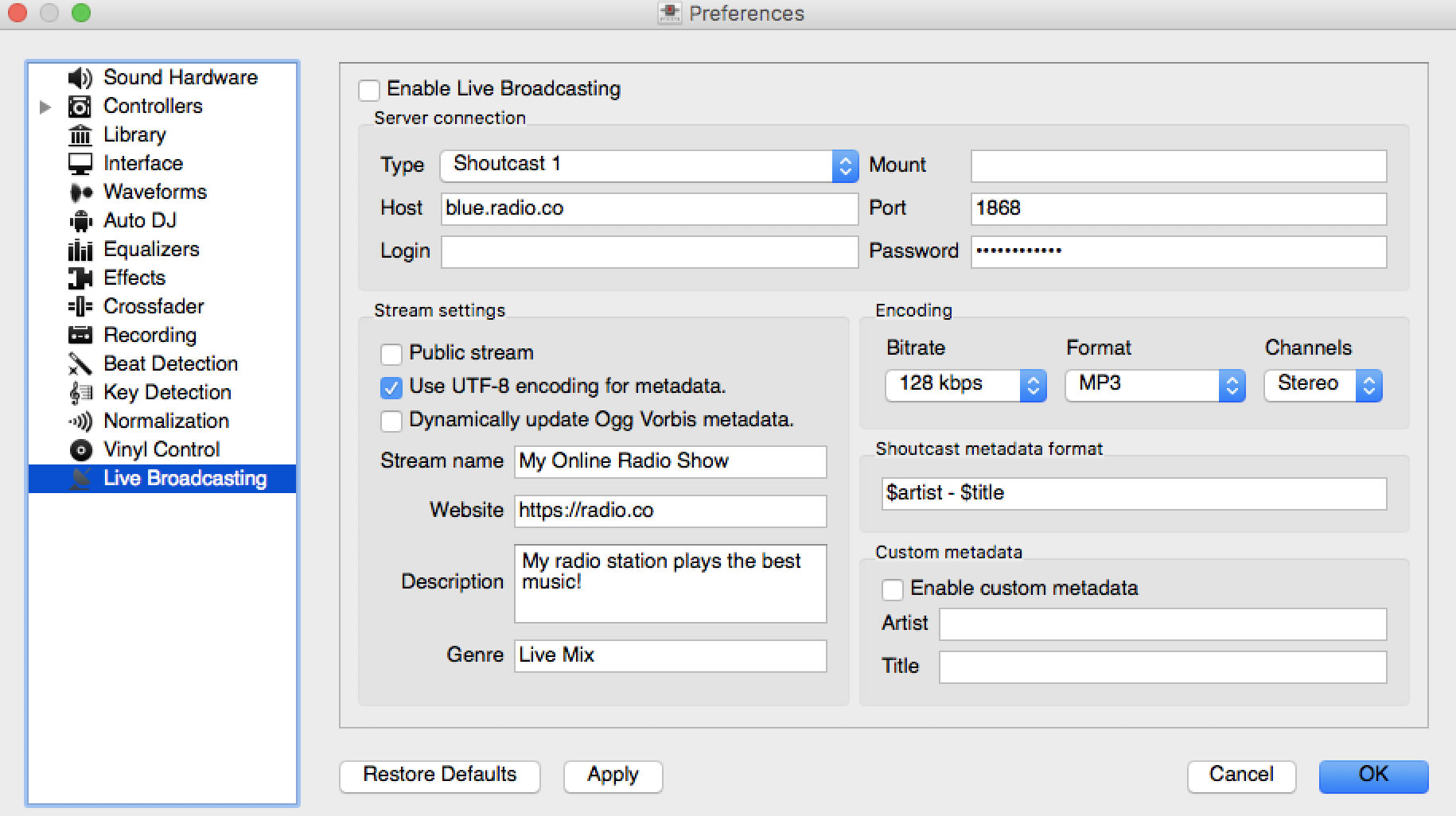Uncheck Use UTF-8 encoding for metadata
The image size is (1456, 816).
(391, 387)
